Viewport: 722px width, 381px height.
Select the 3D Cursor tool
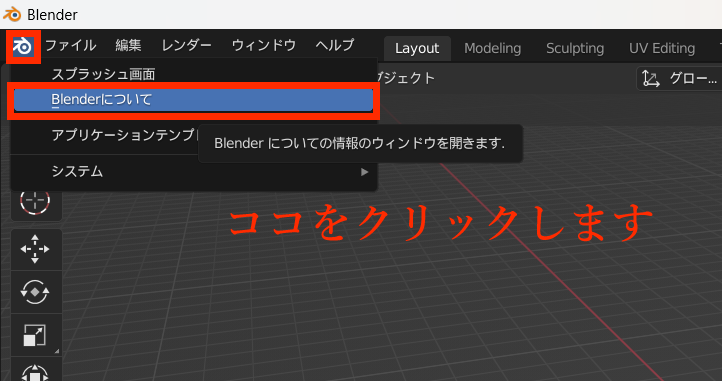click(35, 201)
